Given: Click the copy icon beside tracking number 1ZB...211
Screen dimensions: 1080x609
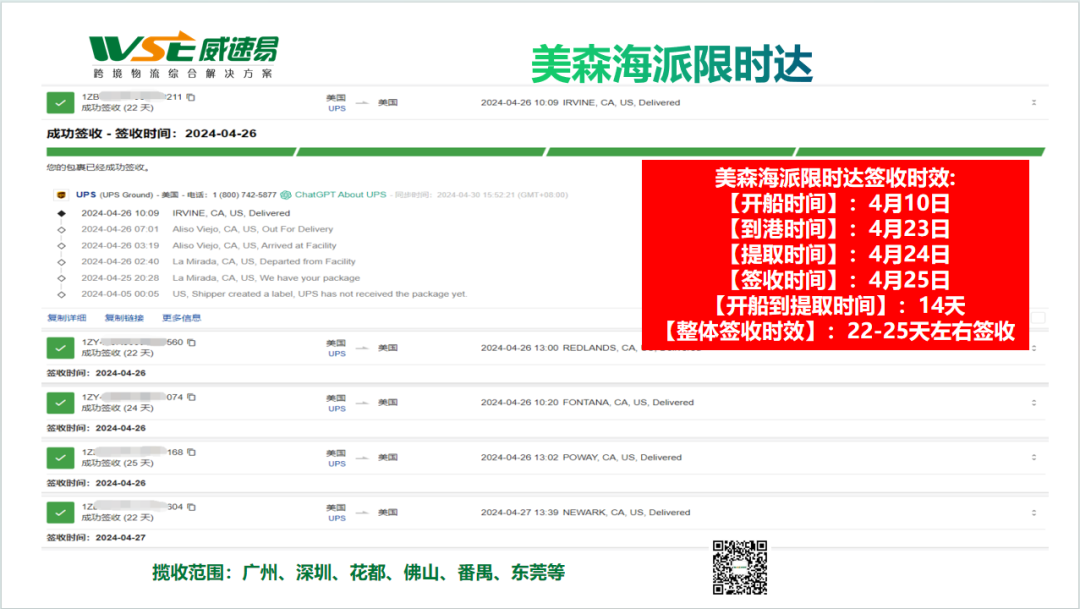Looking at the screenshot, I should [x=190, y=99].
